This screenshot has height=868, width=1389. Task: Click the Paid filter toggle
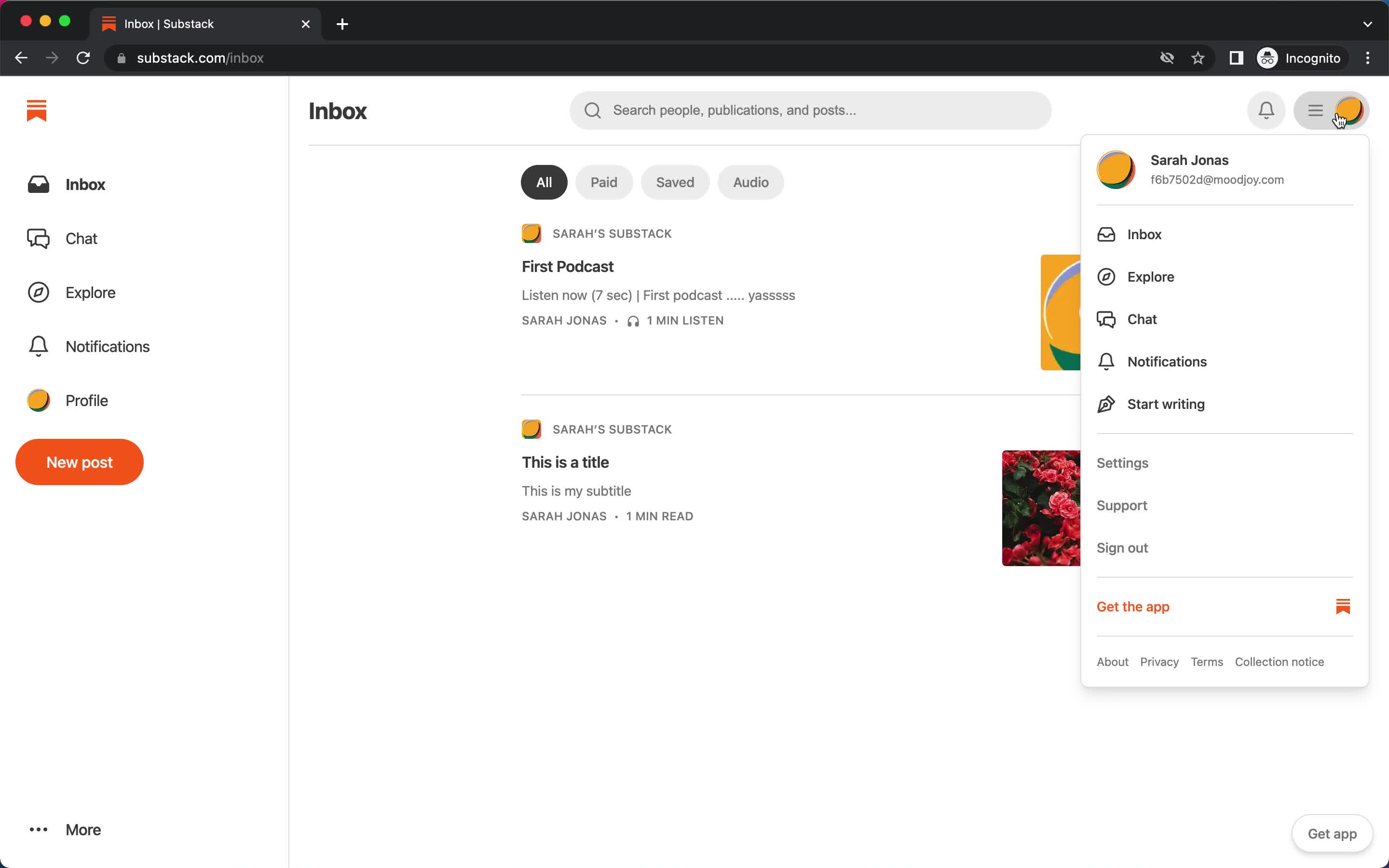[604, 182]
